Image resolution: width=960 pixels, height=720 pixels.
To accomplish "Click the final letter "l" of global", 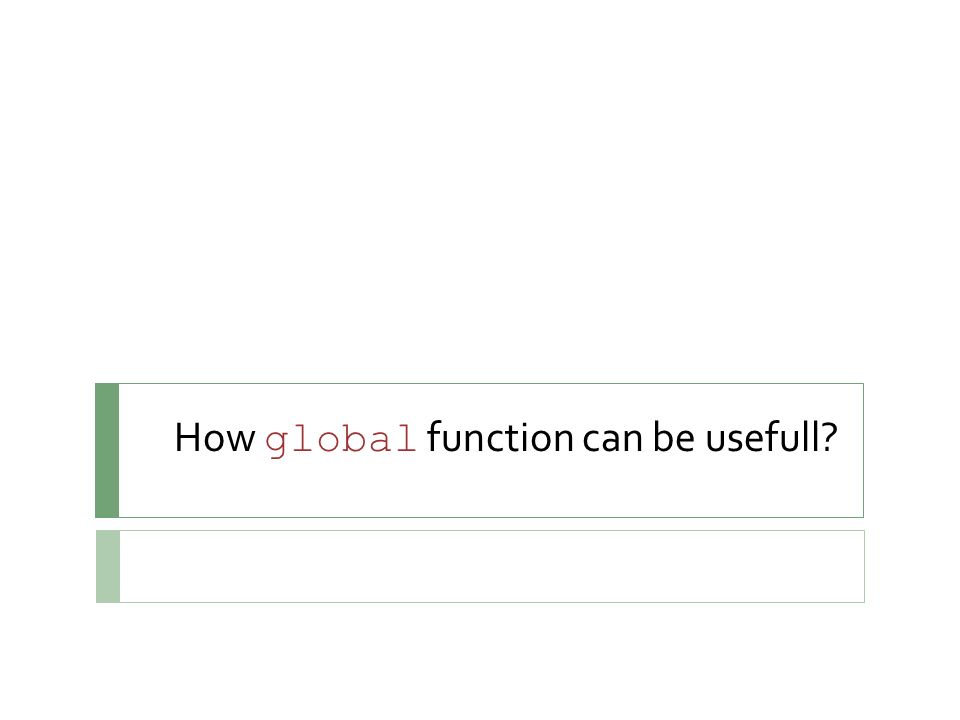I will click(x=406, y=437).
